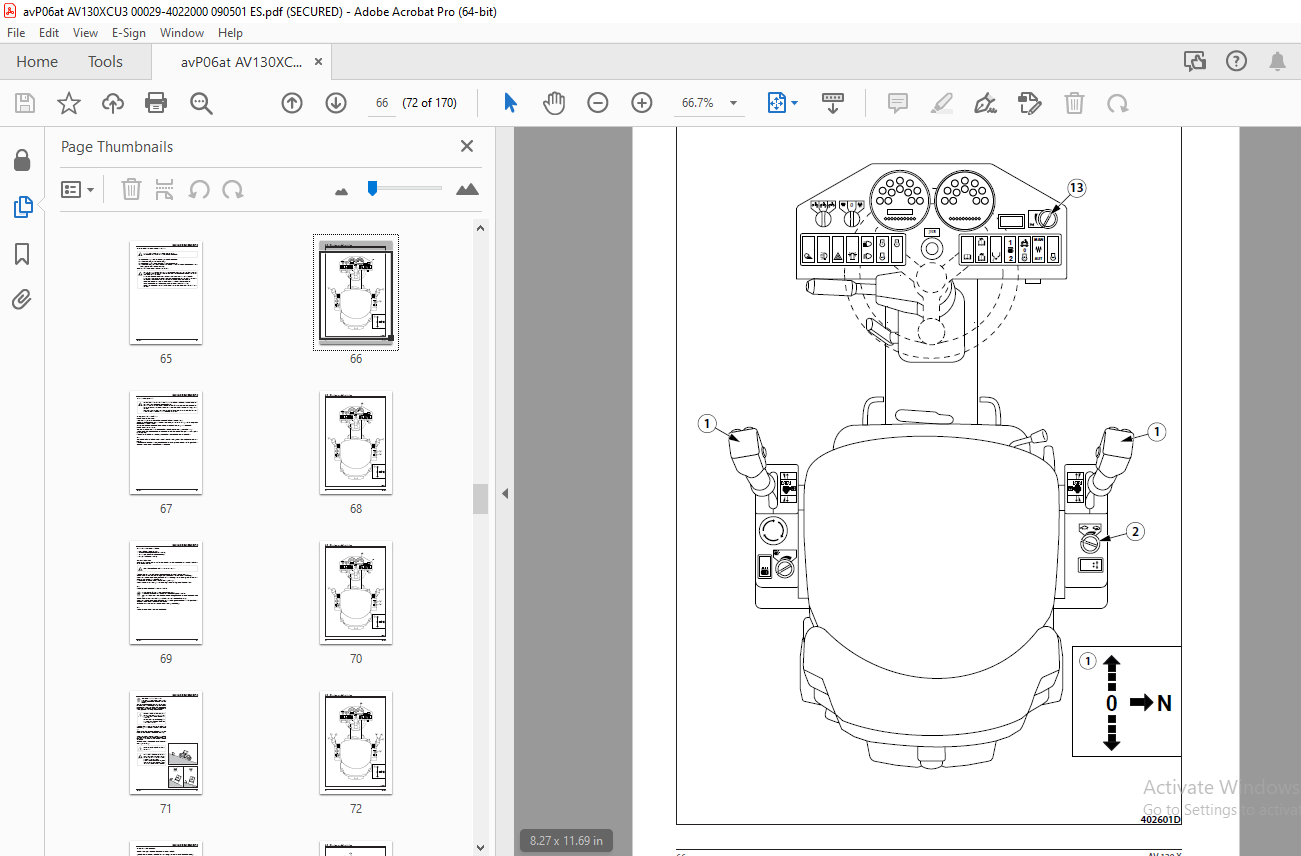Viewport: 1301px width, 856px height.
Task: Rotate thumbnail pages counterclockwise
Action: coord(199,189)
